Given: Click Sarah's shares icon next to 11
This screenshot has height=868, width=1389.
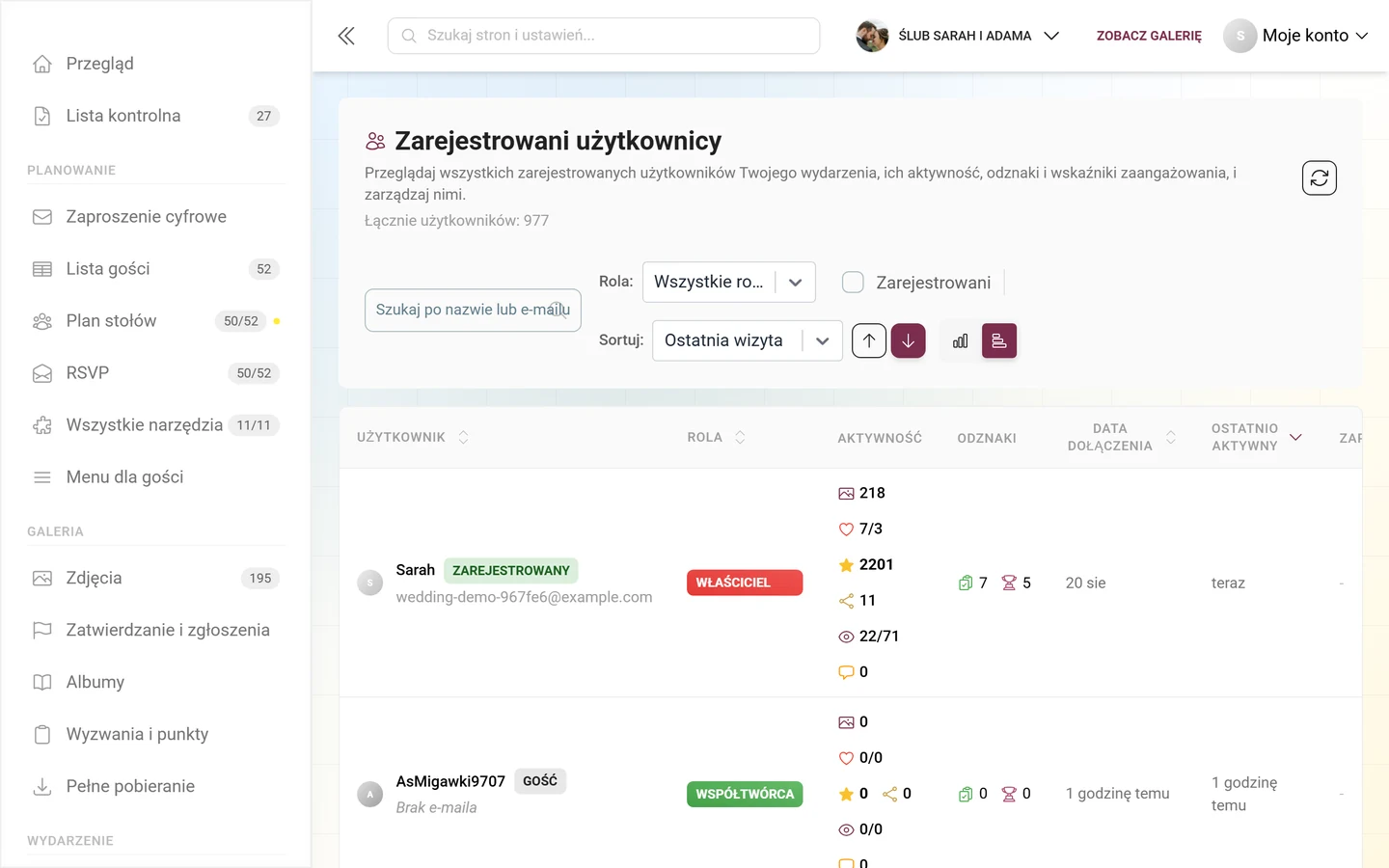Looking at the screenshot, I should point(846,601).
